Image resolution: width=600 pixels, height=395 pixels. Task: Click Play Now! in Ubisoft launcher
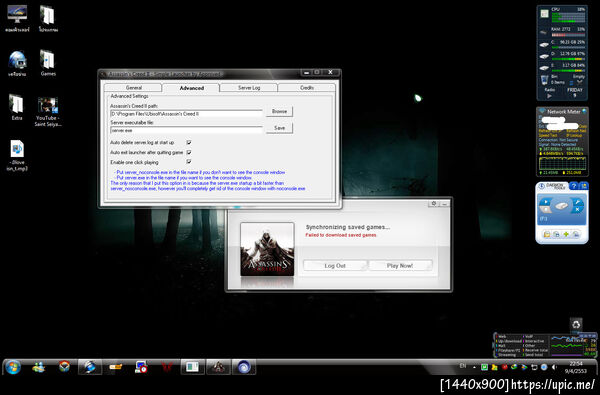point(400,266)
